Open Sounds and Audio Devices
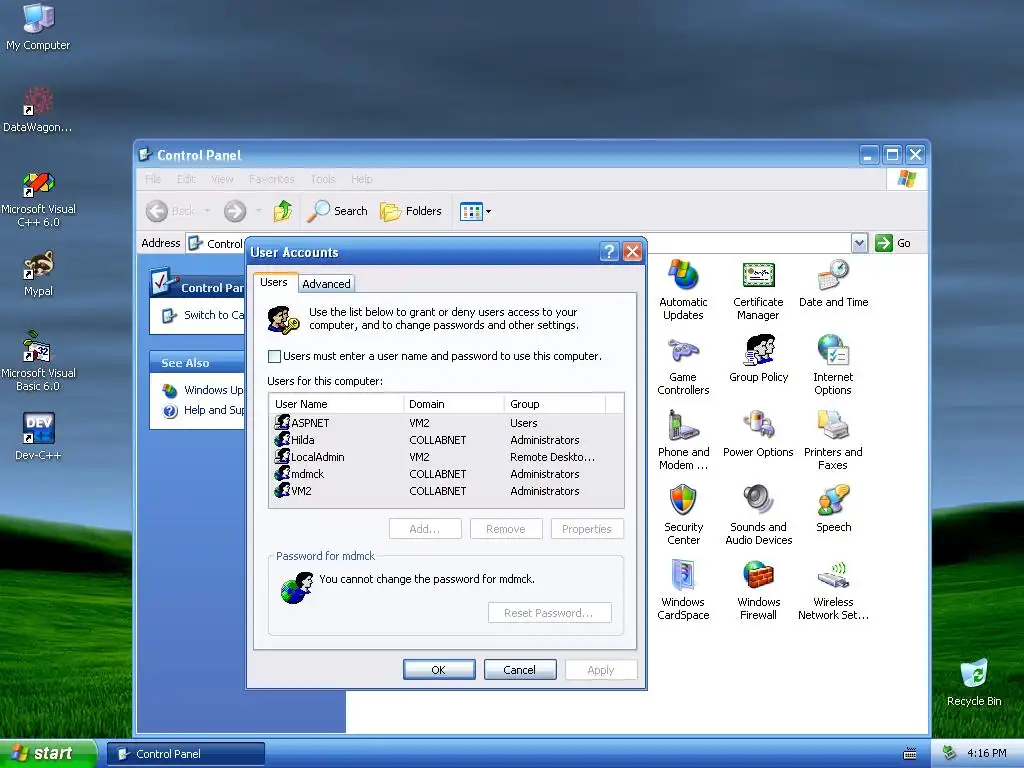 coord(758,515)
